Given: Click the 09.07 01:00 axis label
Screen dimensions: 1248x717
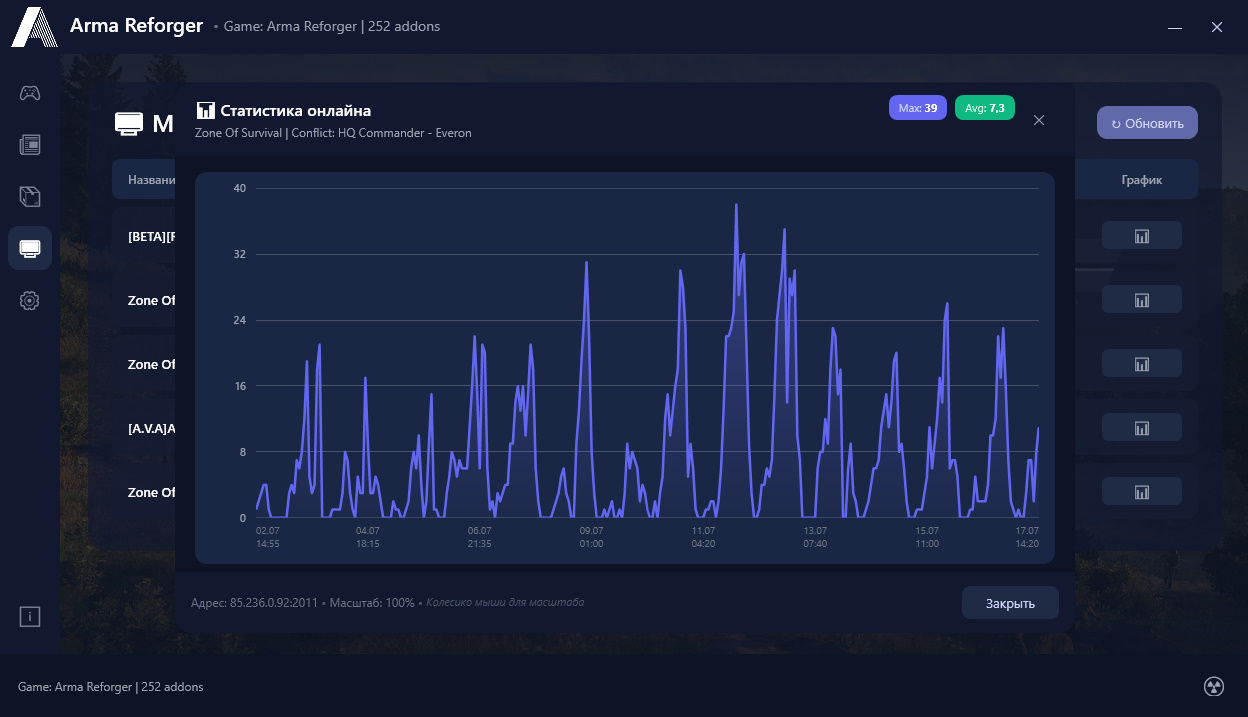Looking at the screenshot, I should 591,537.
